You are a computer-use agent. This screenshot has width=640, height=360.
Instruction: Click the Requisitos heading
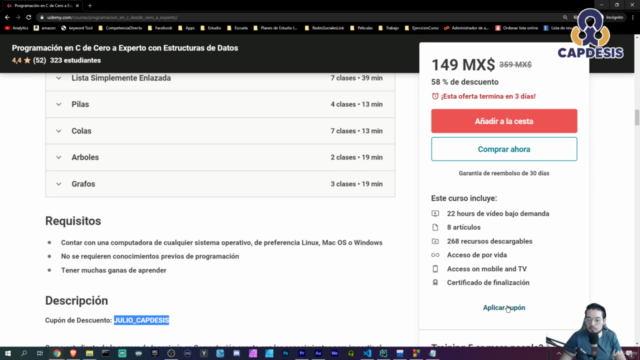(x=73, y=221)
